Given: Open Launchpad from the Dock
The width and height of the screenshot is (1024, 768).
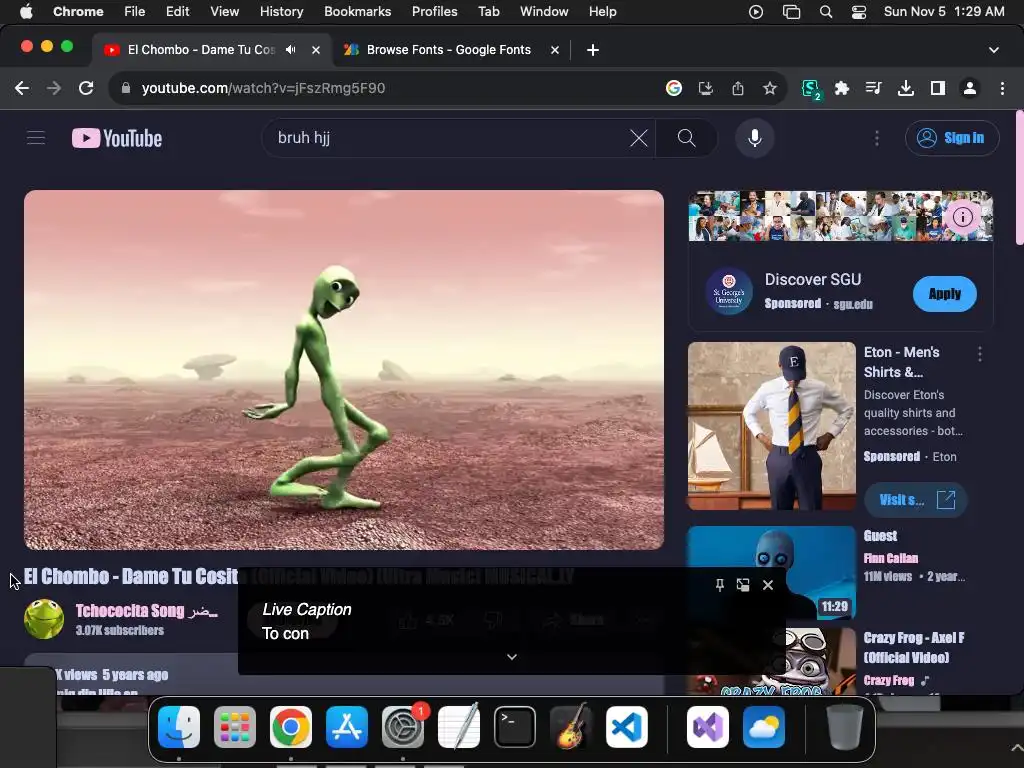Looking at the screenshot, I should click(x=234, y=727).
